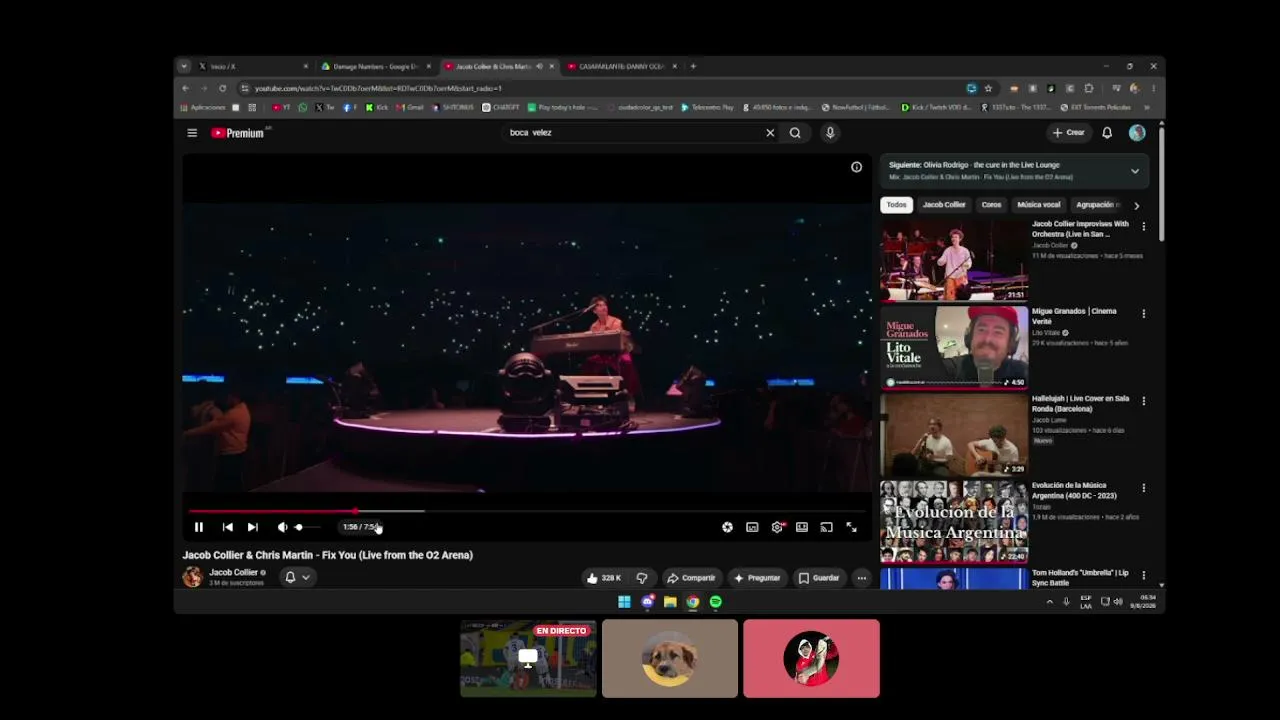Seek along the red video progress bar
1280x720 pixels.
click(x=527, y=511)
